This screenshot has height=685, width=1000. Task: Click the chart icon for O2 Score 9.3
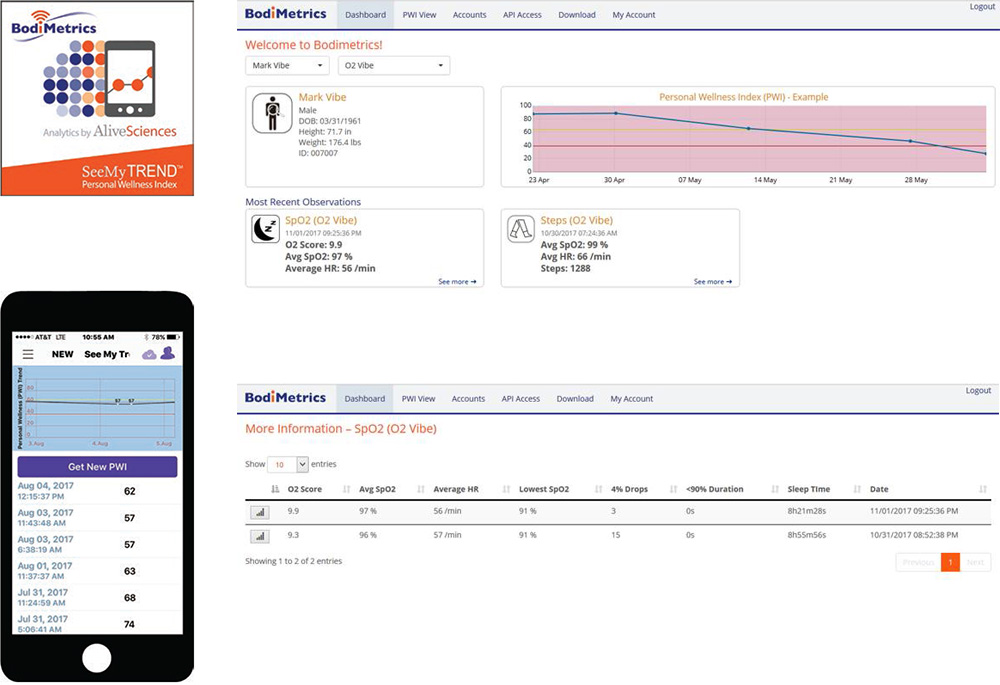pos(259,536)
